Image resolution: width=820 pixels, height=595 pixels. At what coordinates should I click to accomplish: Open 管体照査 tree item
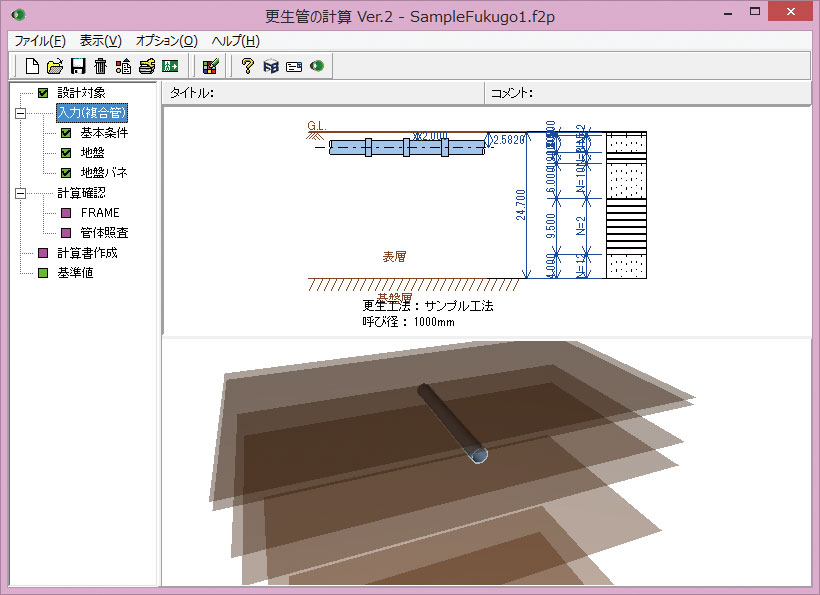coord(104,233)
